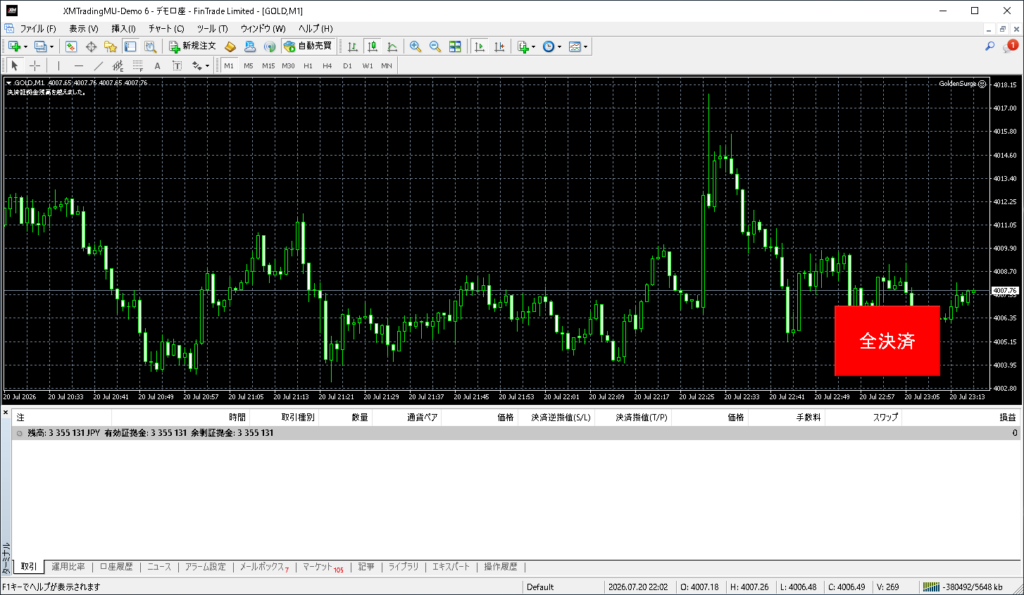Select the M15 timeframe

click(268, 65)
